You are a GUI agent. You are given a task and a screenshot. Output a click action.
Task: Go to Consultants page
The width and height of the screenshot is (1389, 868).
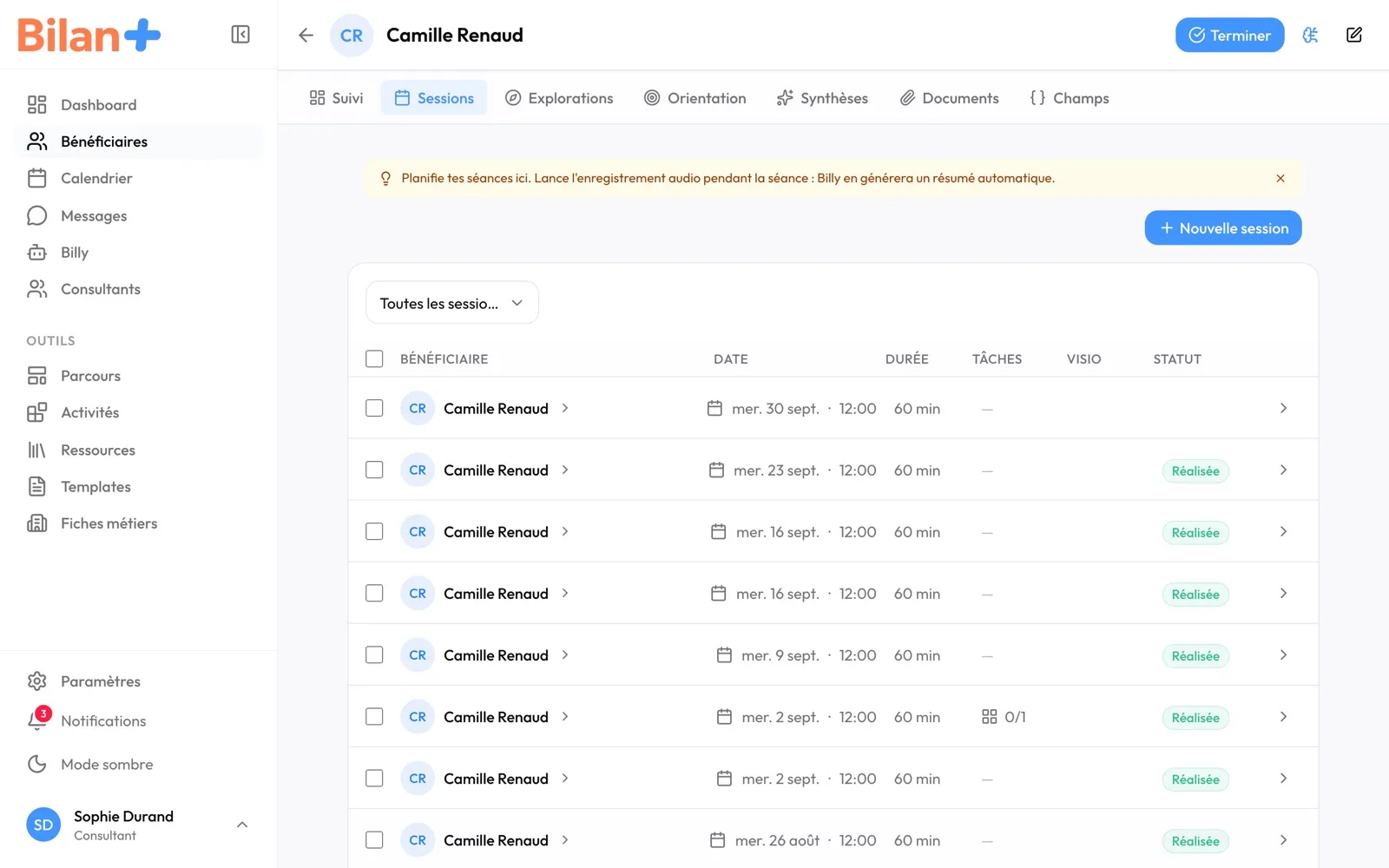point(139,289)
